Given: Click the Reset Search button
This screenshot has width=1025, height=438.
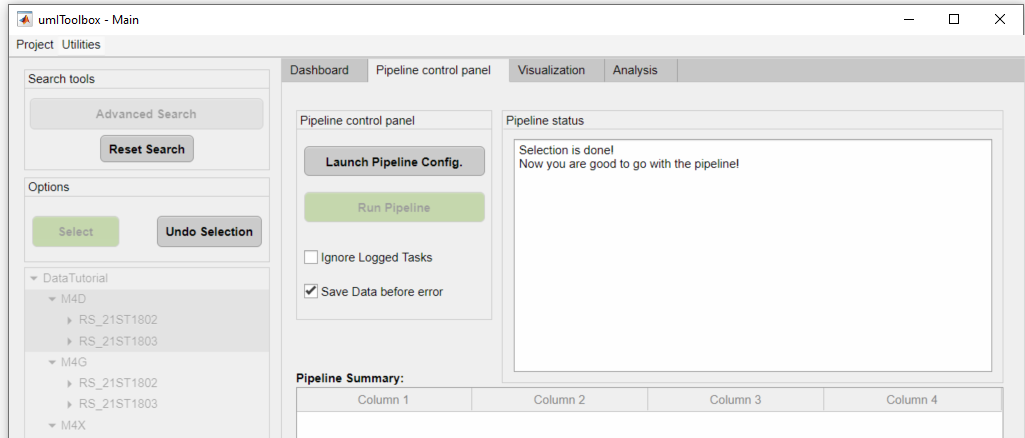Looking at the screenshot, I should (x=147, y=149).
